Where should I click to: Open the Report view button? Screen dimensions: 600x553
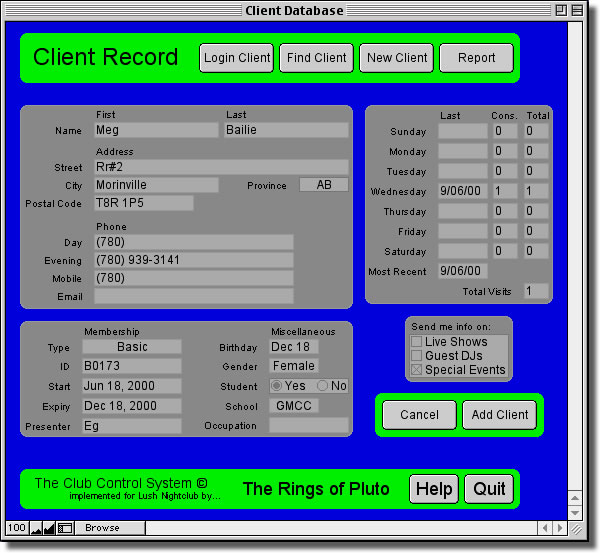tap(476, 58)
